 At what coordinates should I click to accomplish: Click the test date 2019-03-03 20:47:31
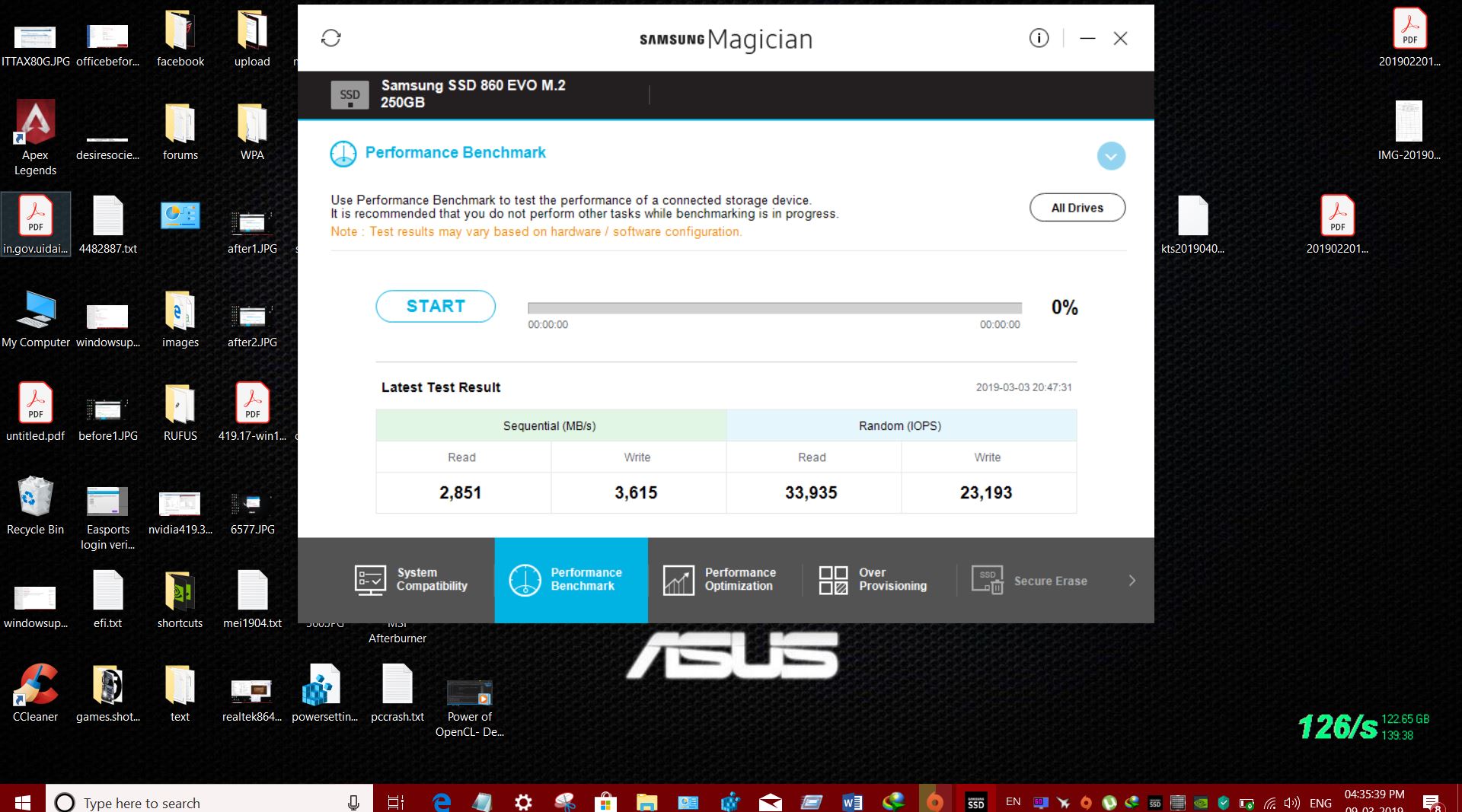tap(1024, 387)
